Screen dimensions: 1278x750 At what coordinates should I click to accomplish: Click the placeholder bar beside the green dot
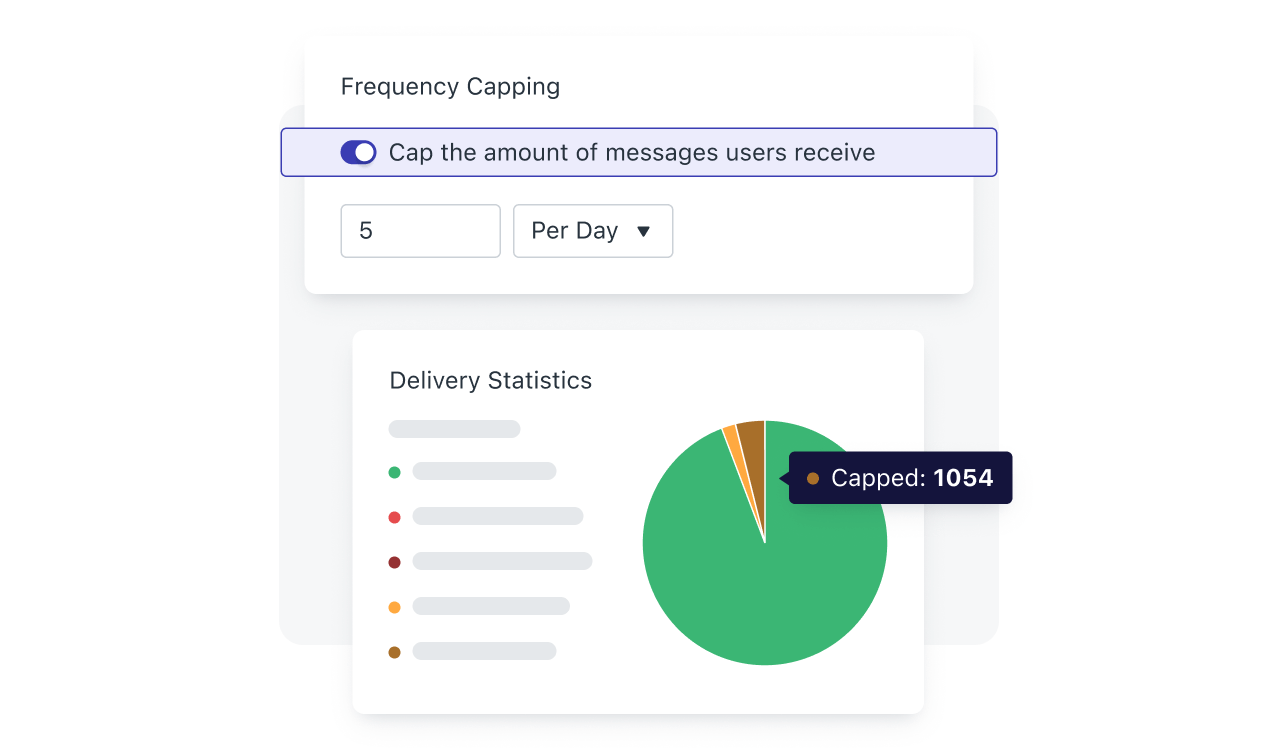(x=484, y=471)
